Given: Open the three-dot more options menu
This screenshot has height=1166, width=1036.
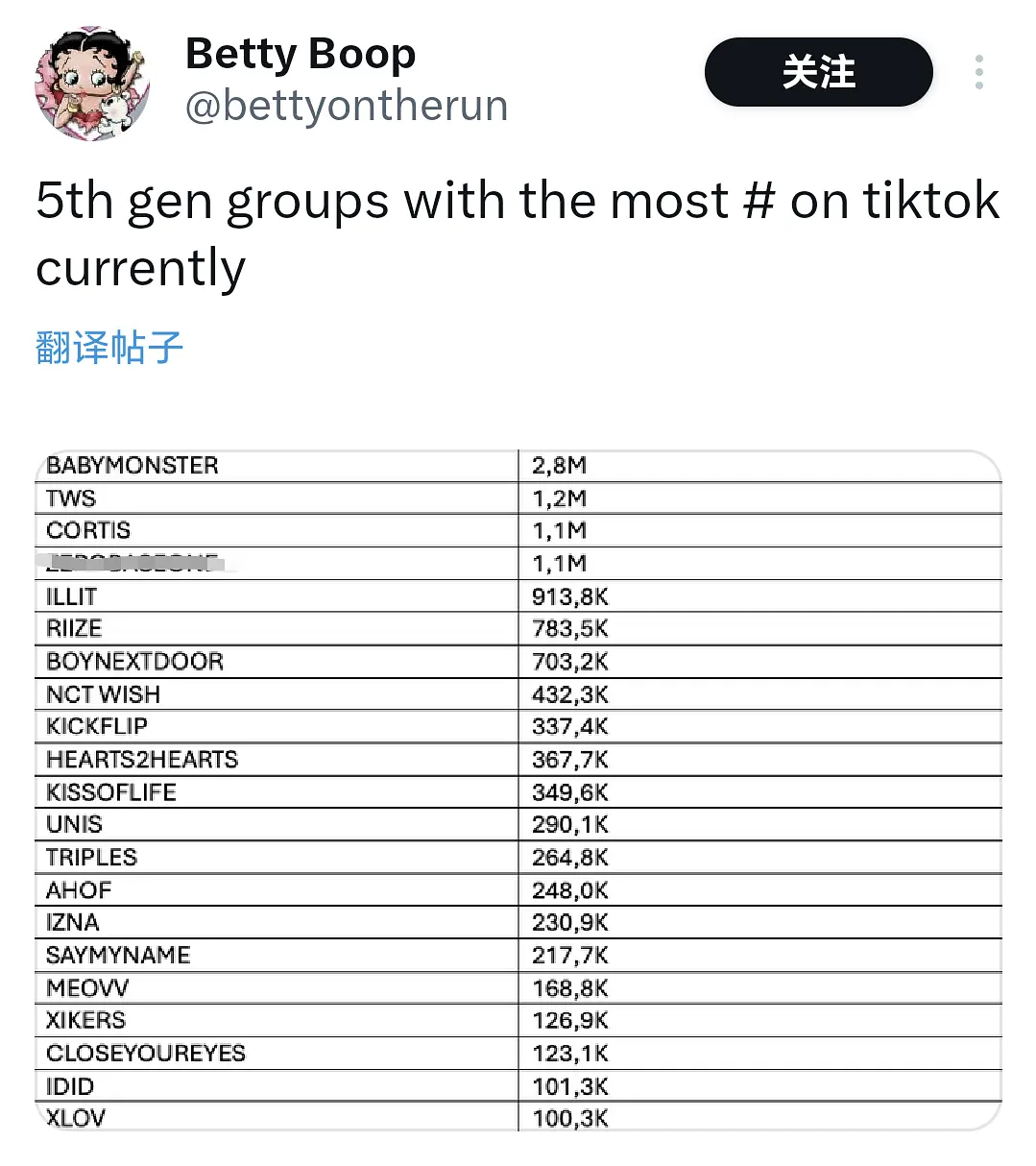Looking at the screenshot, I should pyautogui.click(x=978, y=72).
